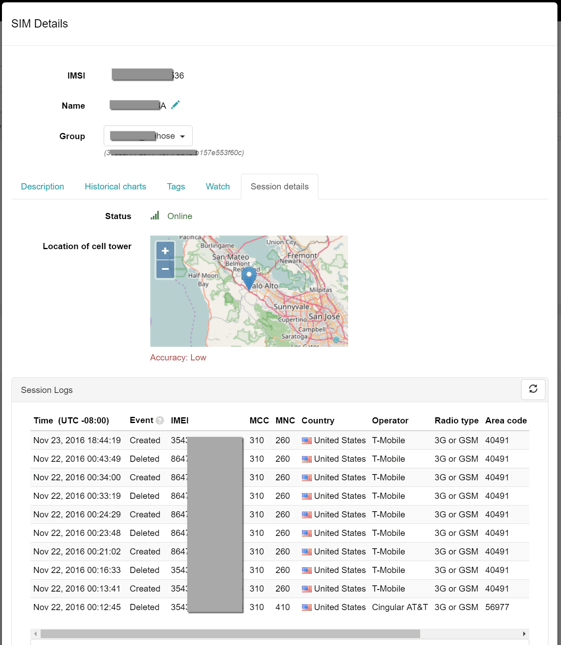The image size is (561, 645).
Task: Select the Nov 22, 2016 00:13:41 log entry
Action: click(280, 588)
